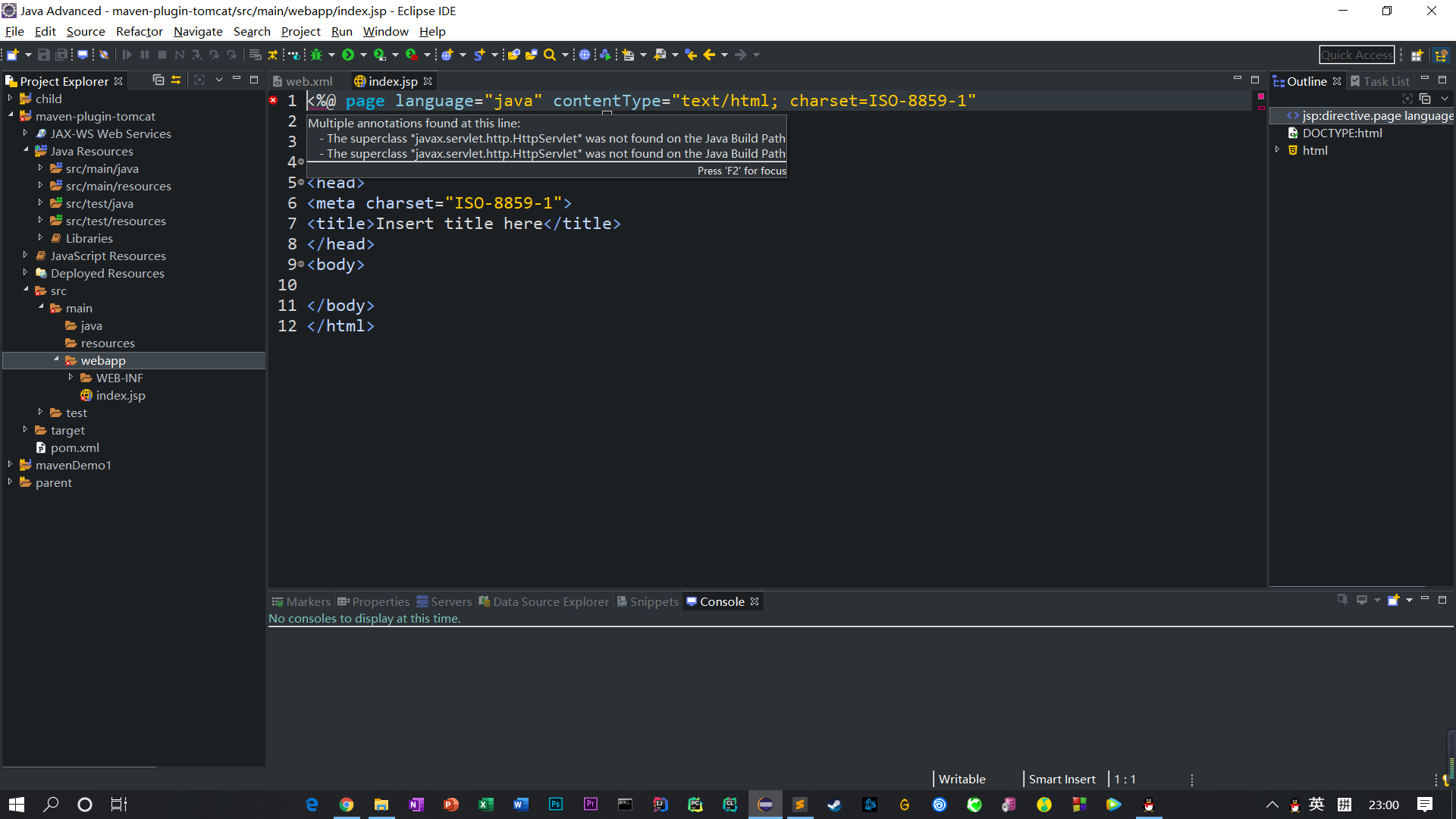Open the Window menu
This screenshot has width=1456, height=819.
coord(385,31)
